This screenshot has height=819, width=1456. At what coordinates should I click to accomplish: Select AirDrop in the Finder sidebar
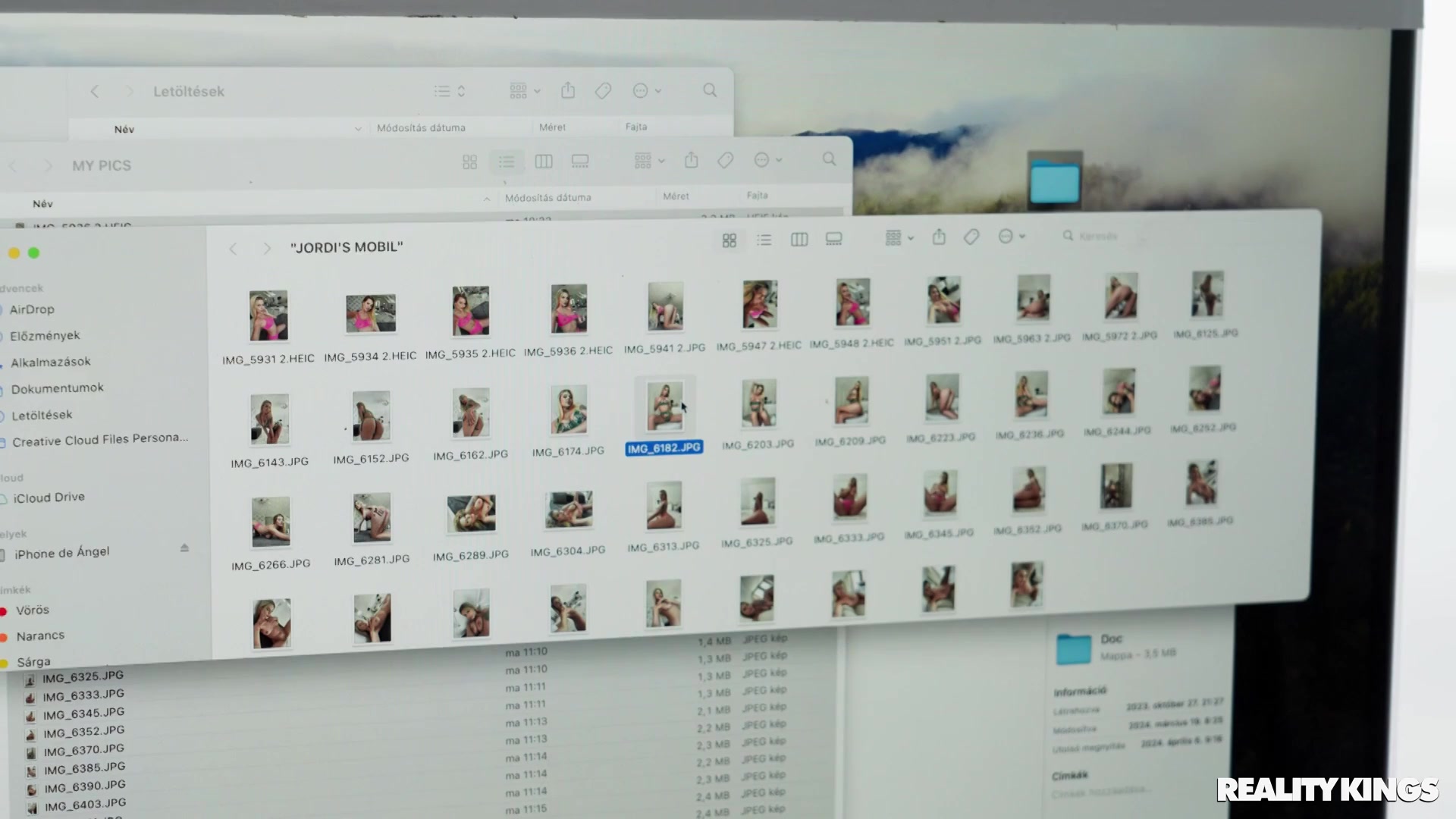click(x=32, y=309)
